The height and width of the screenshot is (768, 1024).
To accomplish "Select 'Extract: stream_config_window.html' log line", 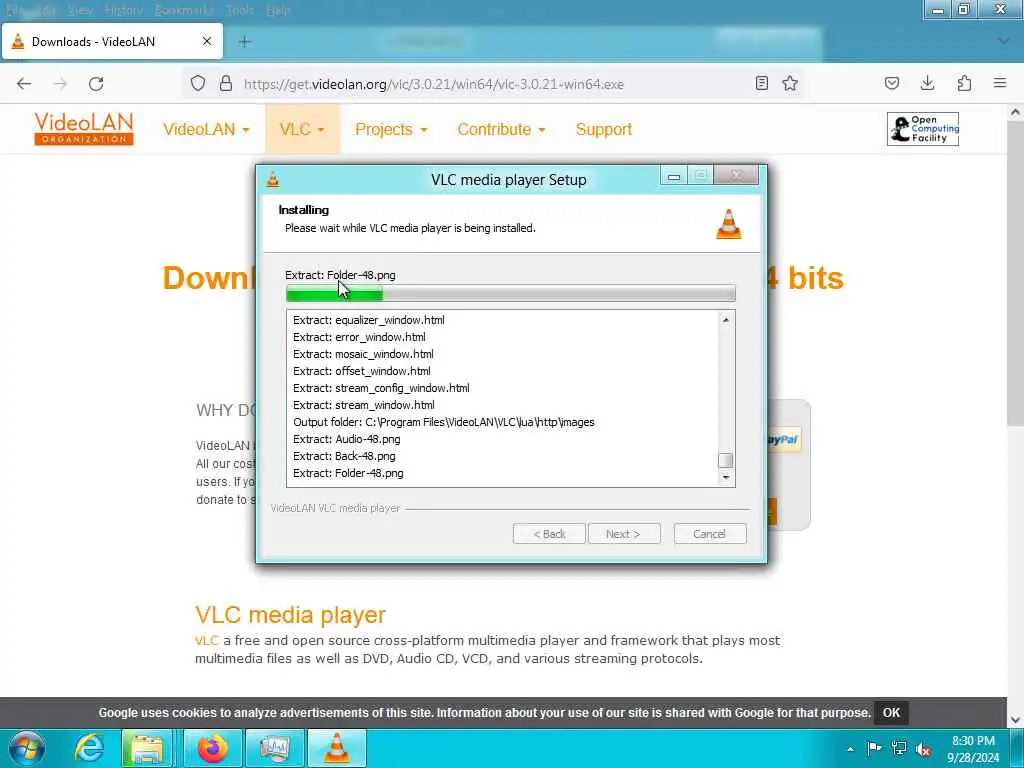I will click(381, 388).
